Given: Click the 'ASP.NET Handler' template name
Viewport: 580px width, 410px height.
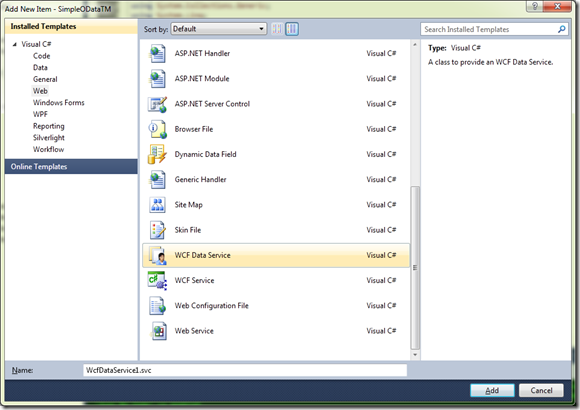Looking at the screenshot, I should 202,53.
